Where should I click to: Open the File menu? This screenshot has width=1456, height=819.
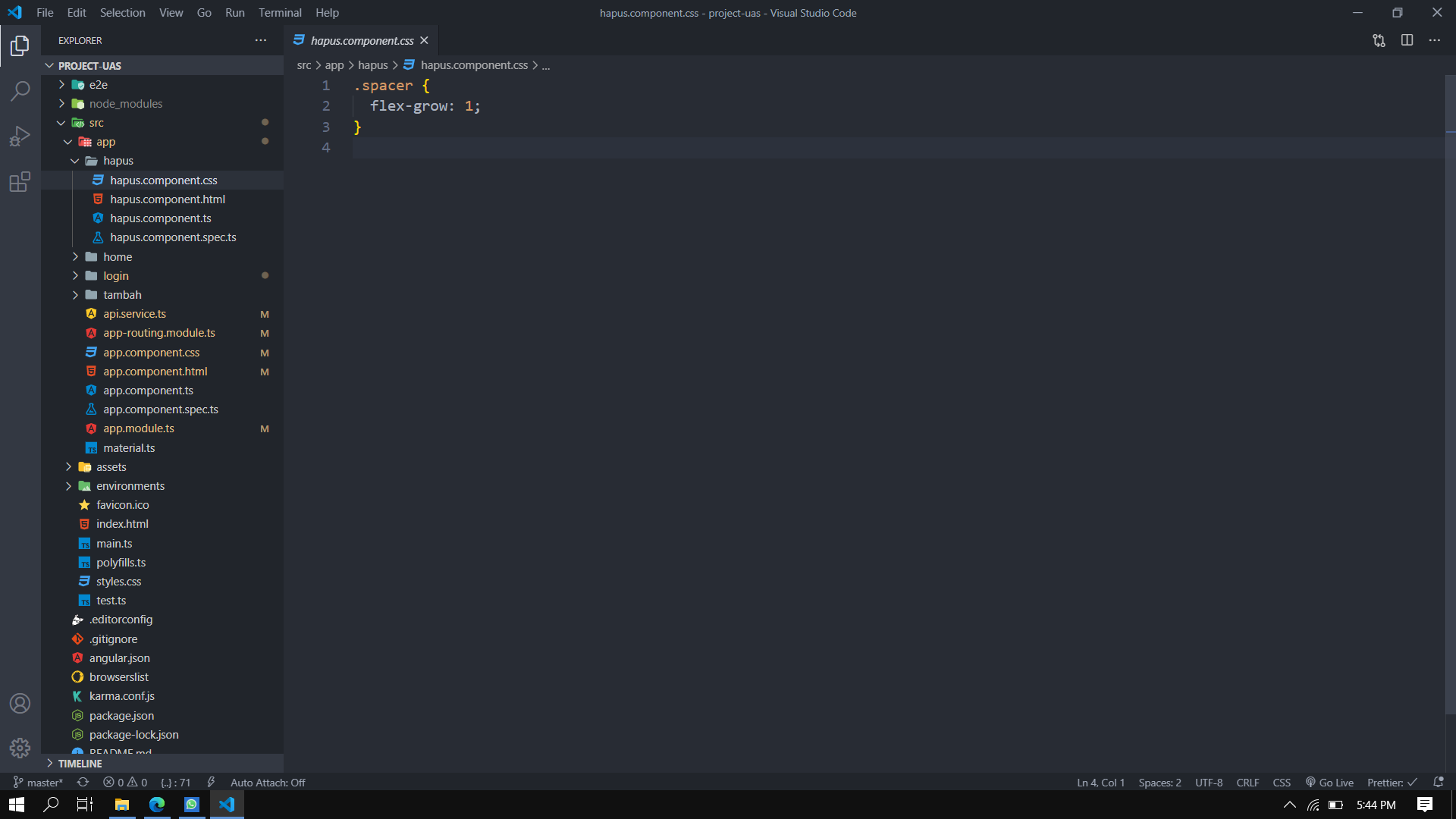coord(45,12)
